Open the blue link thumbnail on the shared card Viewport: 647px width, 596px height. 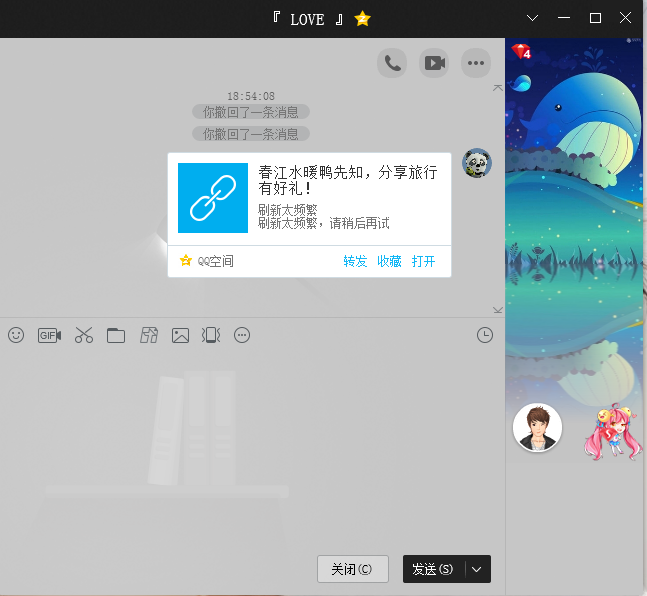click(x=213, y=198)
